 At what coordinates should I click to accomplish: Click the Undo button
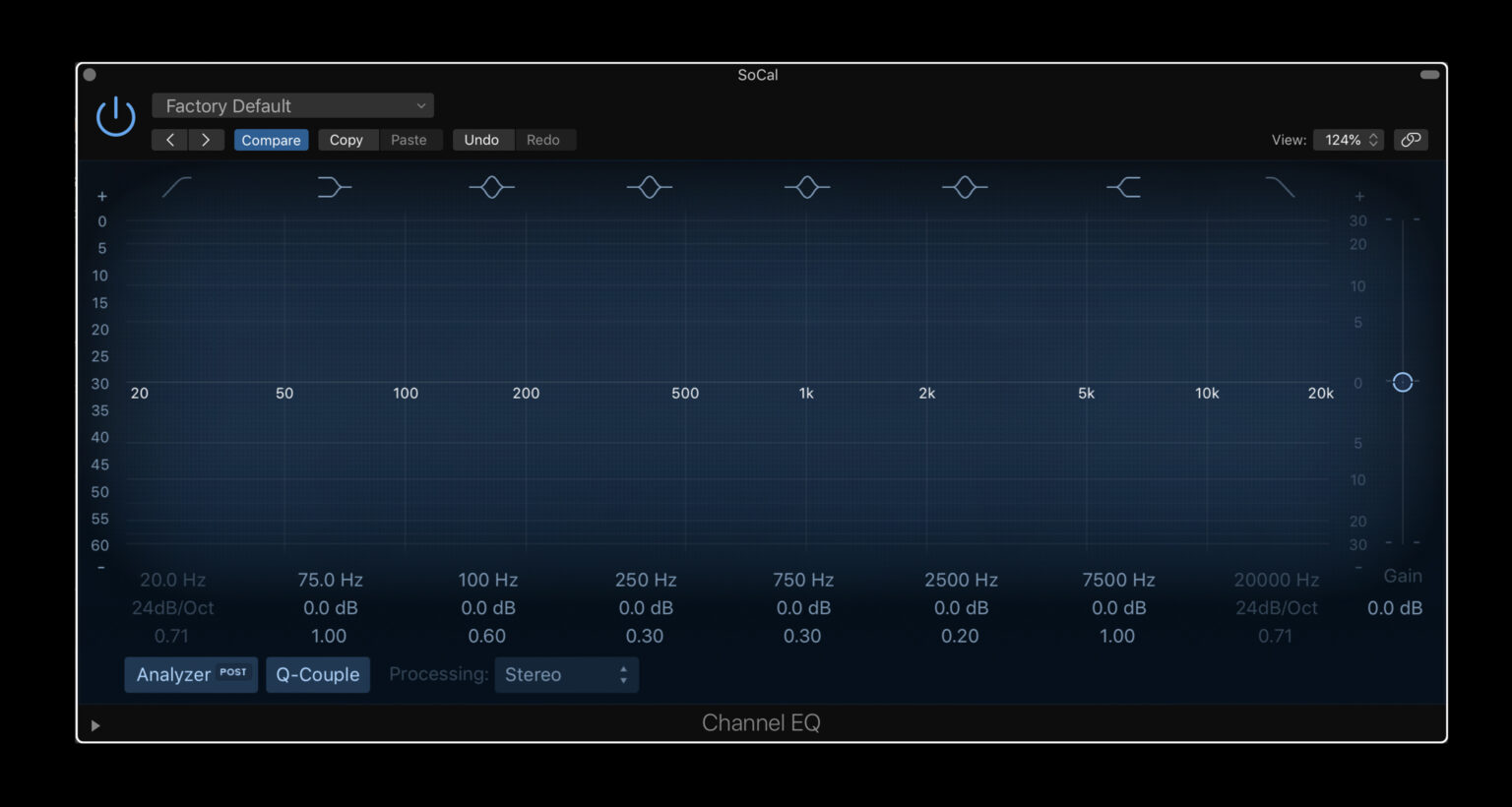click(482, 140)
